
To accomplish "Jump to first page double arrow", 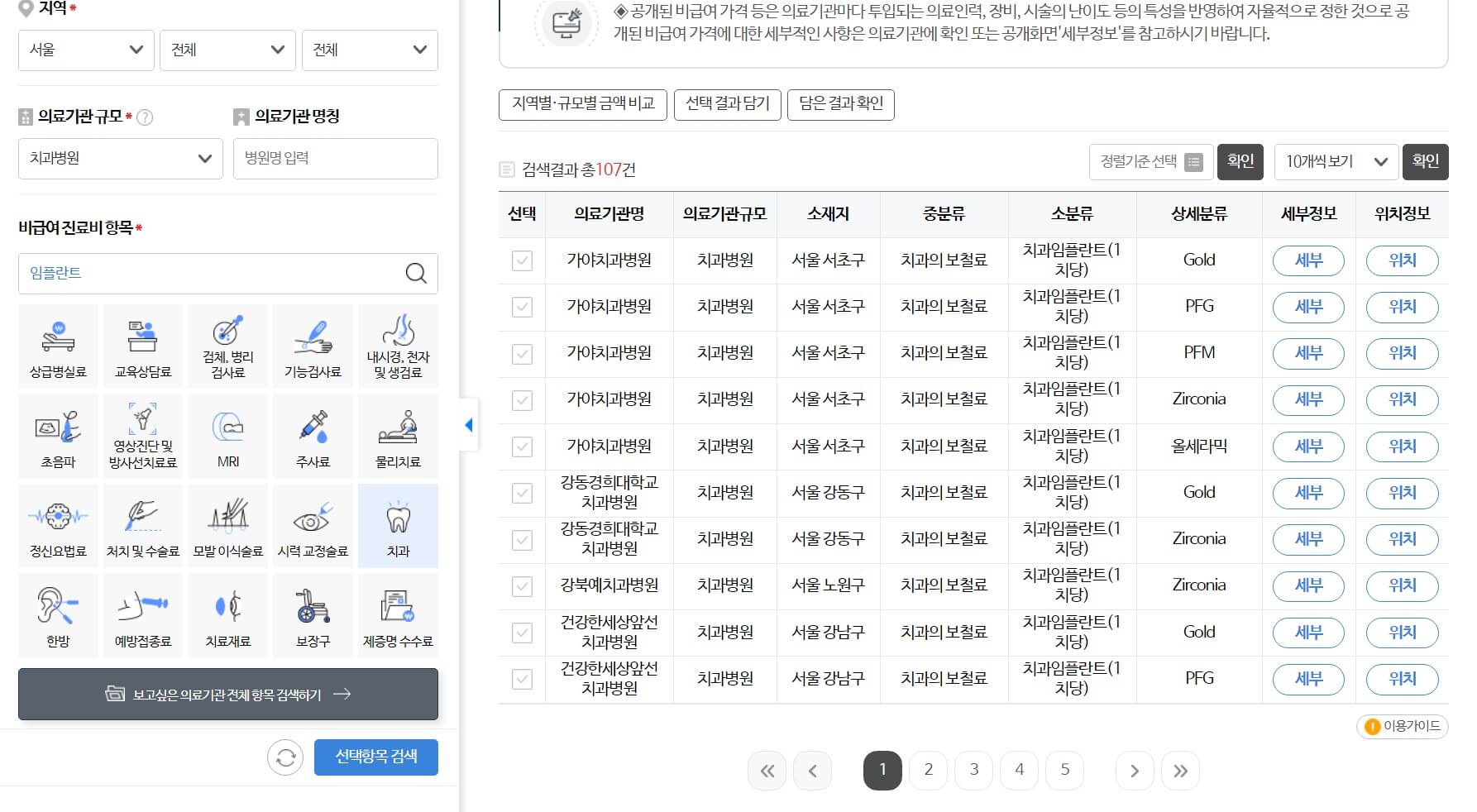I will tap(767, 771).
